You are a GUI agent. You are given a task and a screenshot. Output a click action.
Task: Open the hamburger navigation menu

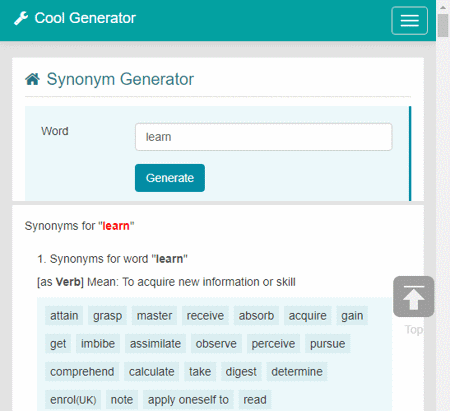tap(409, 20)
